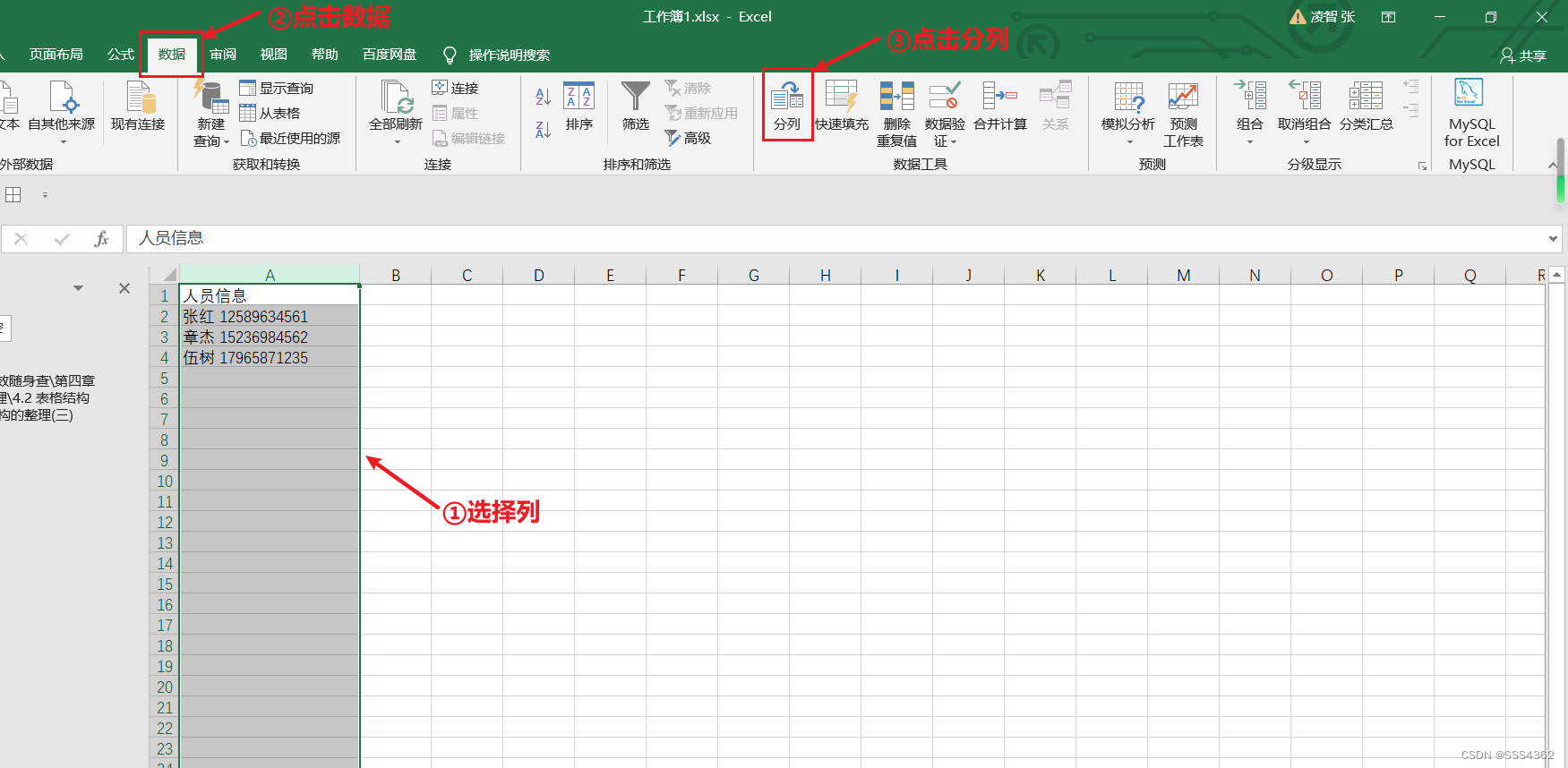The width and height of the screenshot is (1568, 768).
Task: Click the 合并计算 consolidate icon
Action: click(x=1000, y=96)
